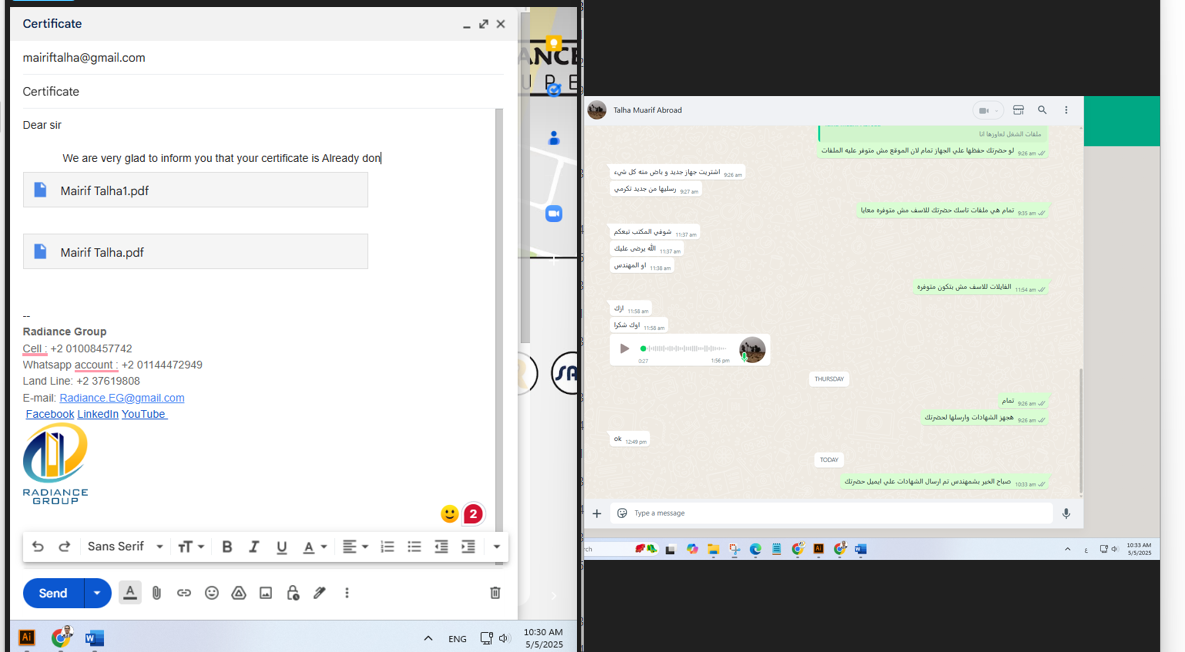This screenshot has height=652, width=1185.
Task: Click the WhatsApp attach plus icon
Action: (596, 514)
